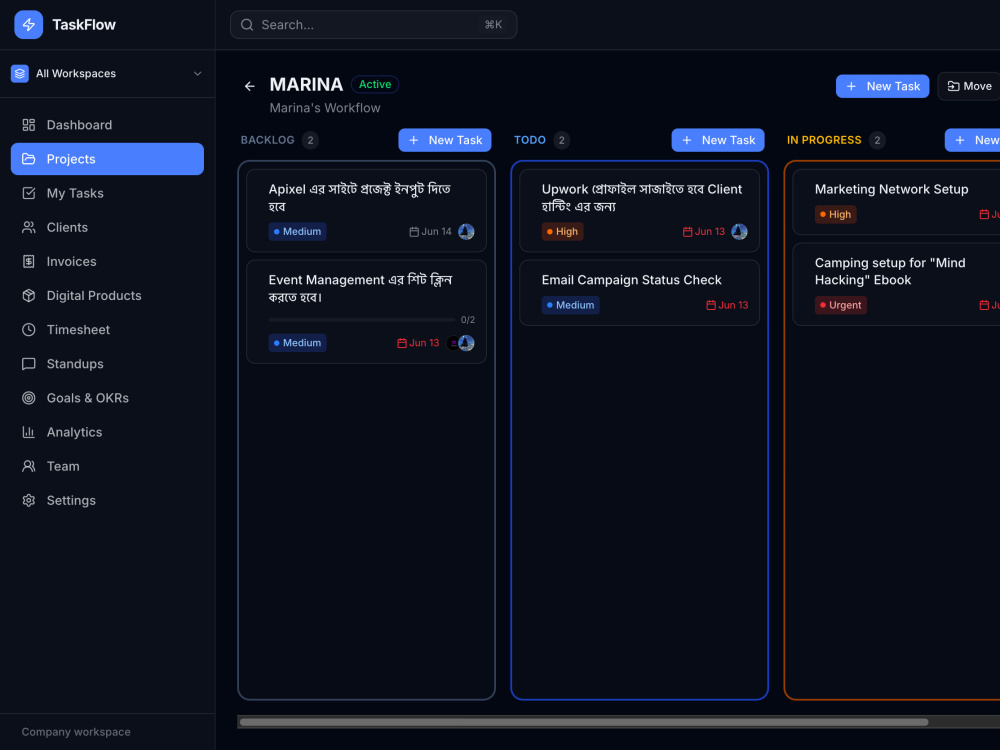
Task: Navigate to Timesheet
Action: click(x=107, y=330)
